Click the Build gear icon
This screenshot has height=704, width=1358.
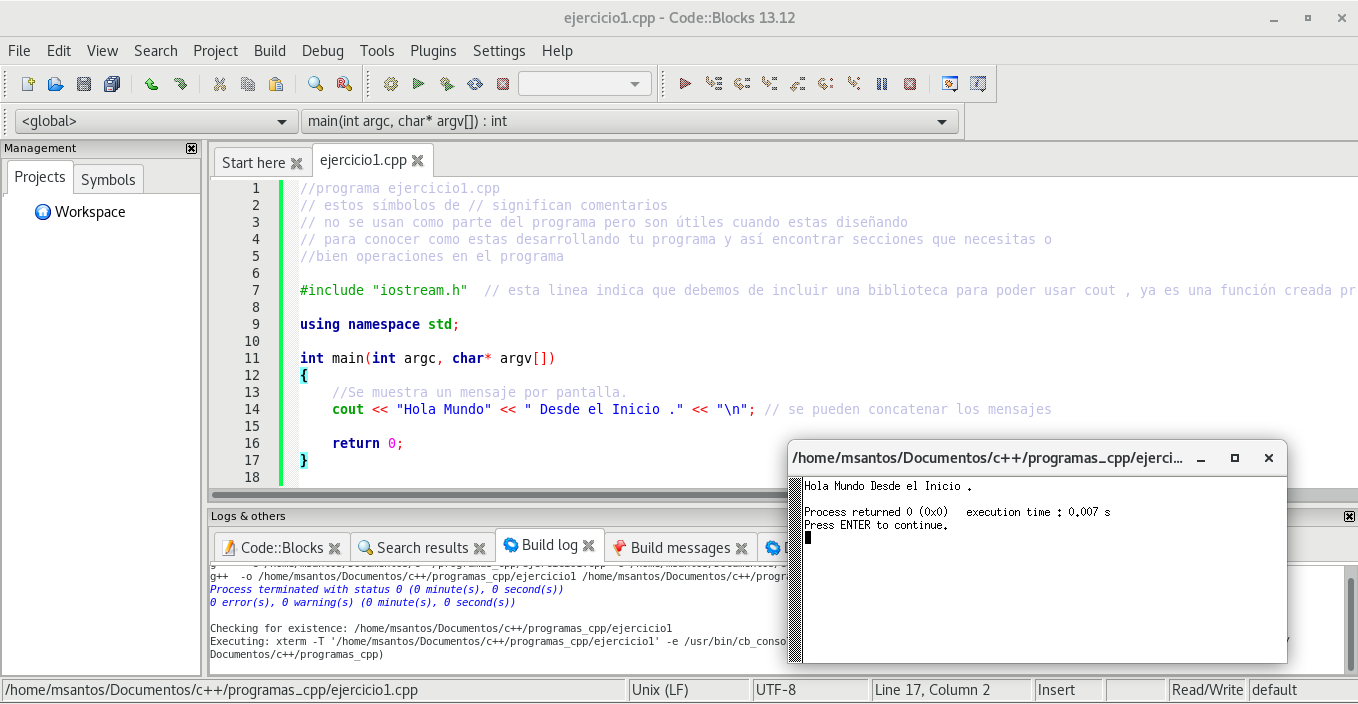(391, 84)
